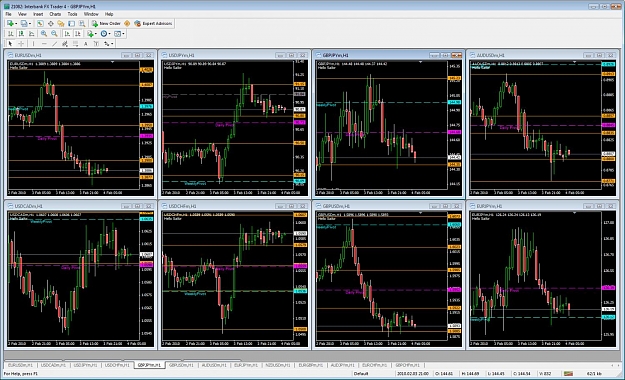Select the cursor arrow tool
Screen dimensions: 625x380
[x=10, y=43]
